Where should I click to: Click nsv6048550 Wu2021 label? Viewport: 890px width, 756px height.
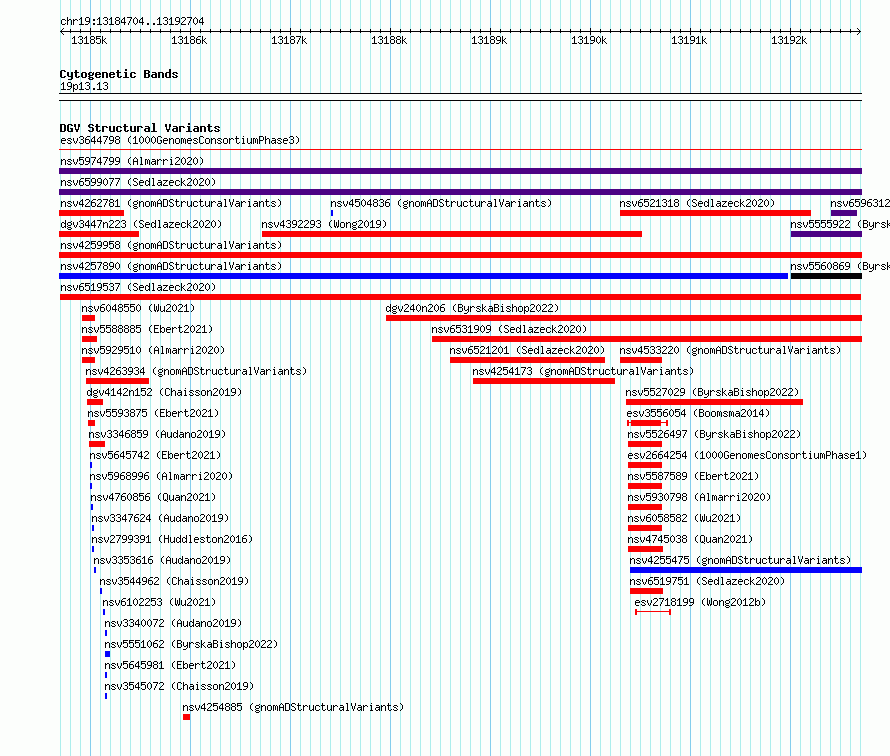point(138,308)
